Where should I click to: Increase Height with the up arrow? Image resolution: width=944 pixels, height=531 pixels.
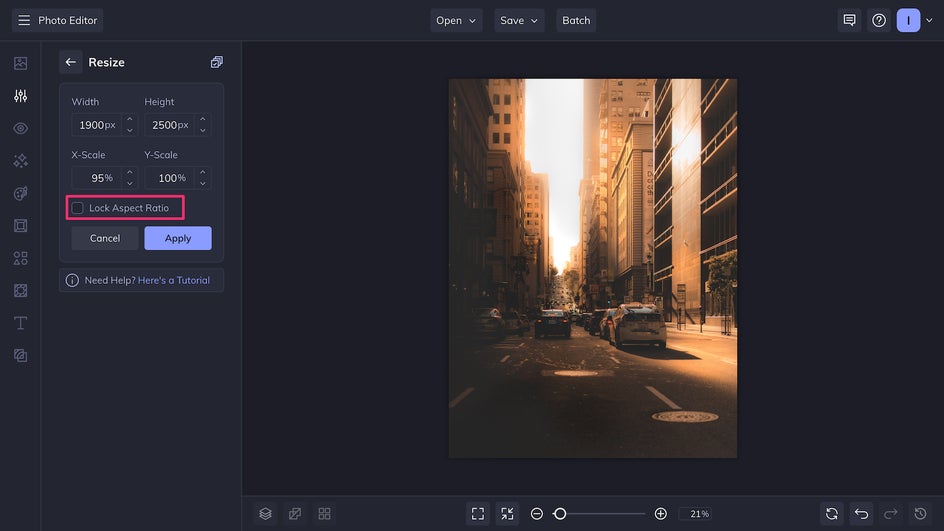203,119
